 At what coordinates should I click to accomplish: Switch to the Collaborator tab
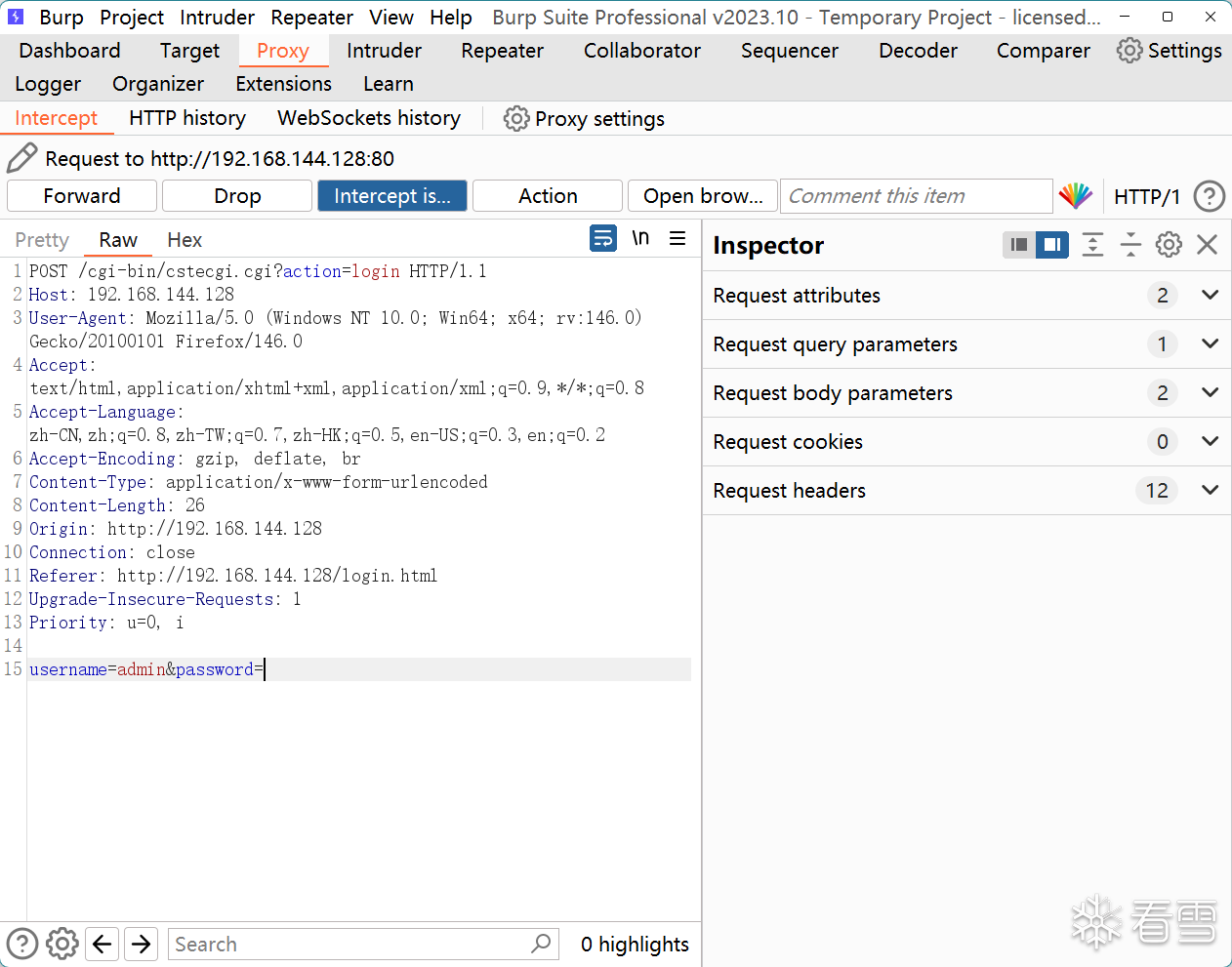pyautogui.click(x=642, y=51)
